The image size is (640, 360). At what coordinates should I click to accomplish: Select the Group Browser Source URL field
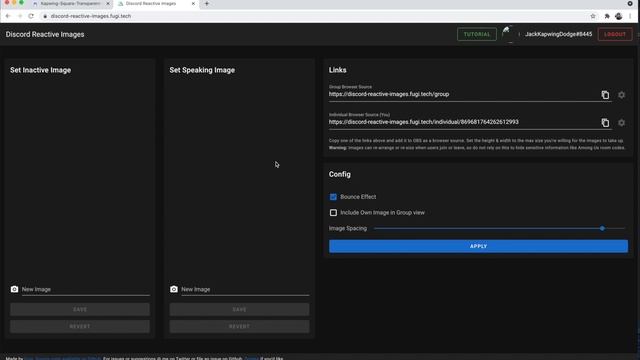pyautogui.click(x=463, y=94)
